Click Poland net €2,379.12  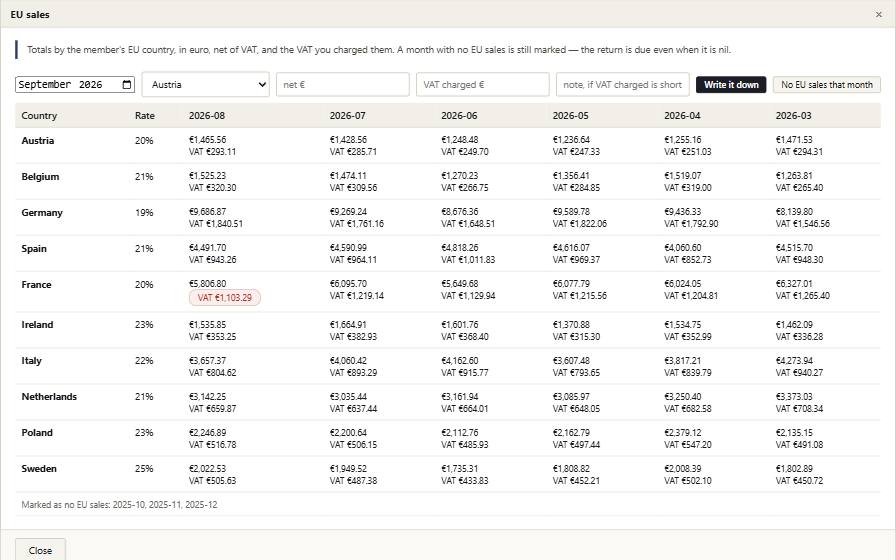point(682,433)
